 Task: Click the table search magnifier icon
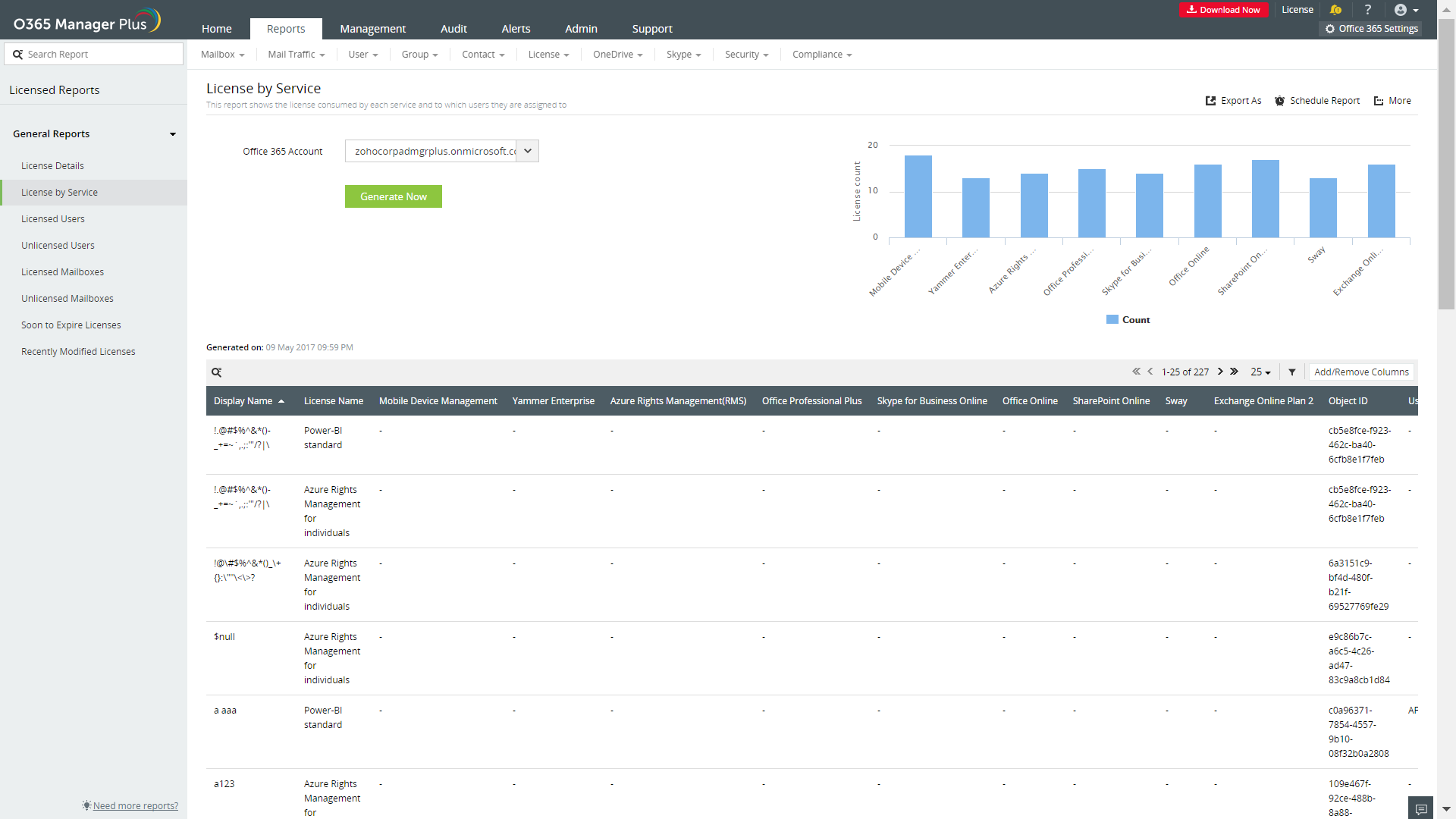217,372
